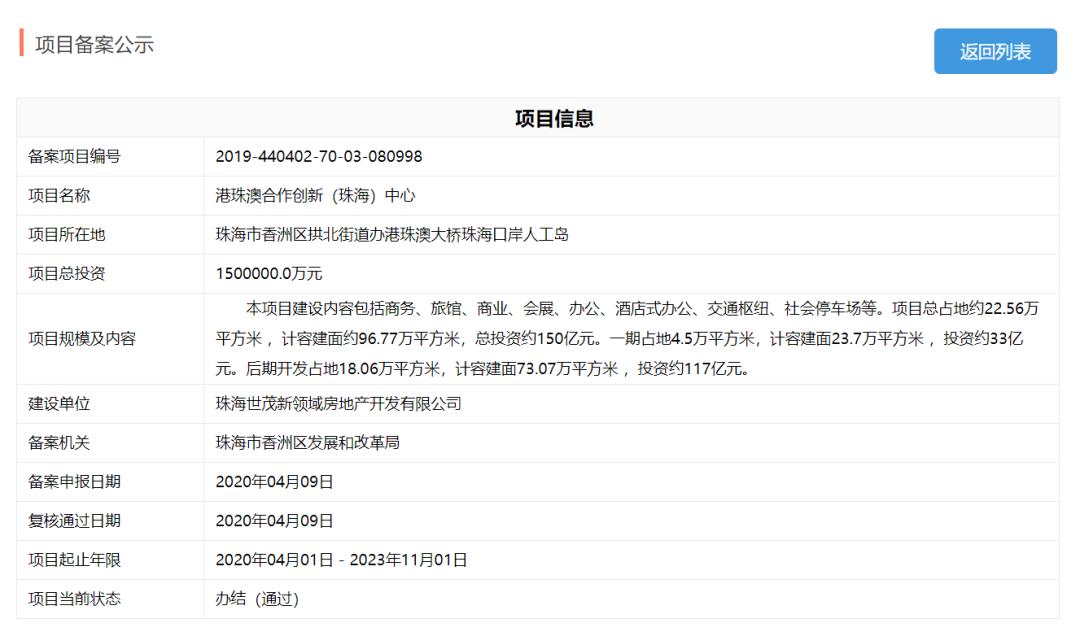Select the project duration 2020年04月01日 - 2023年11月01日
Viewport: 1080px width, 623px height.
coord(344,560)
